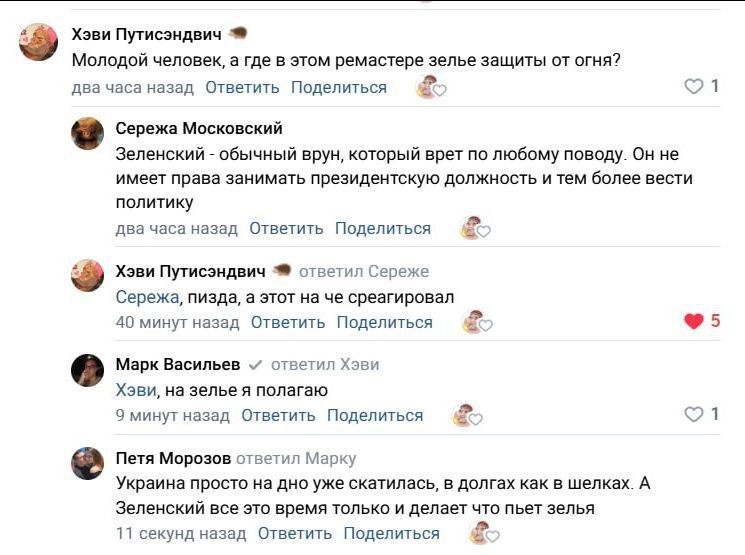Click the blue 'Хэви' mention in Марк's comment

(x=135, y=390)
